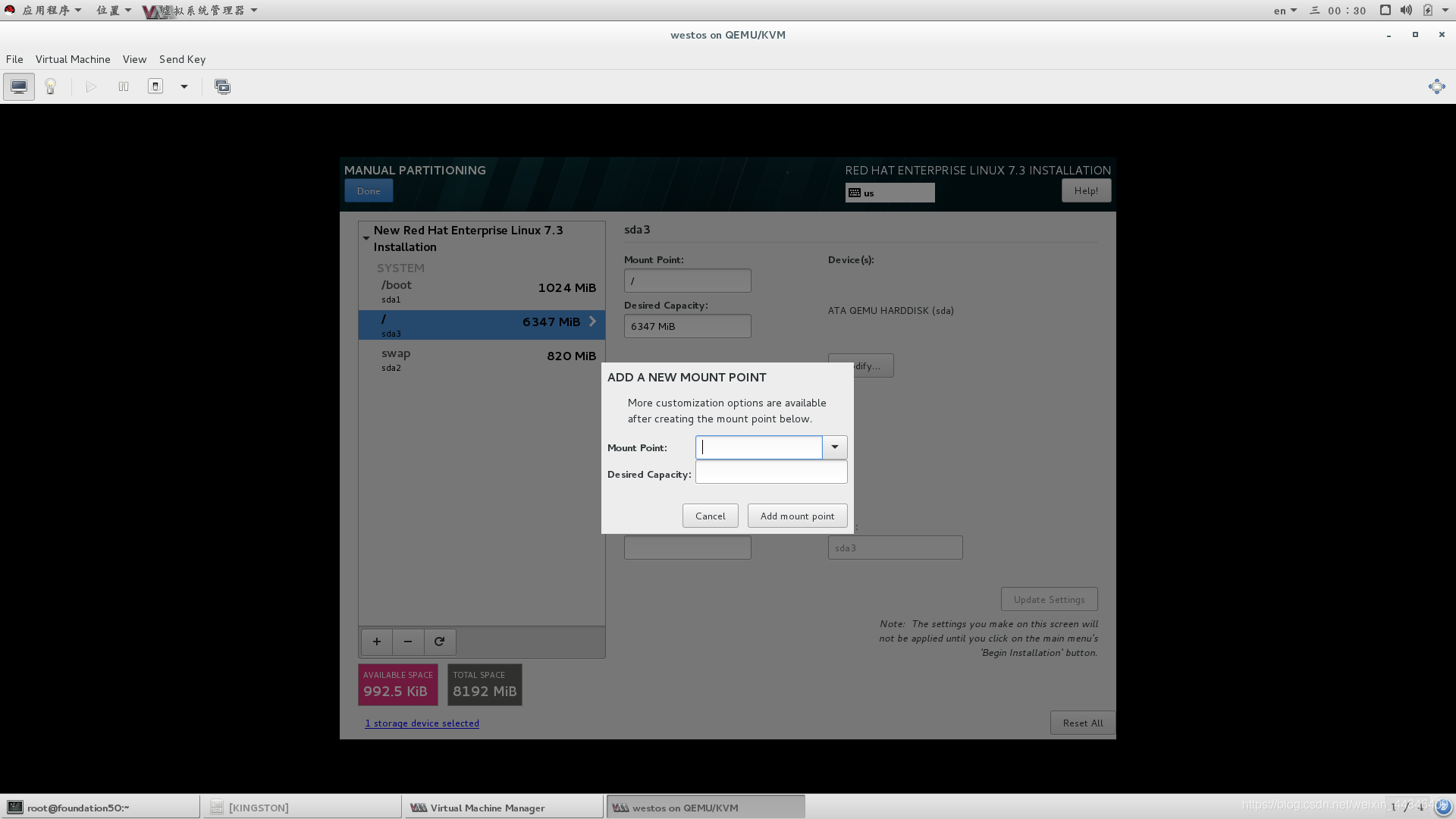Click the Total Space 8192 MiB box
The width and height of the screenshot is (1456, 819).
(x=485, y=685)
